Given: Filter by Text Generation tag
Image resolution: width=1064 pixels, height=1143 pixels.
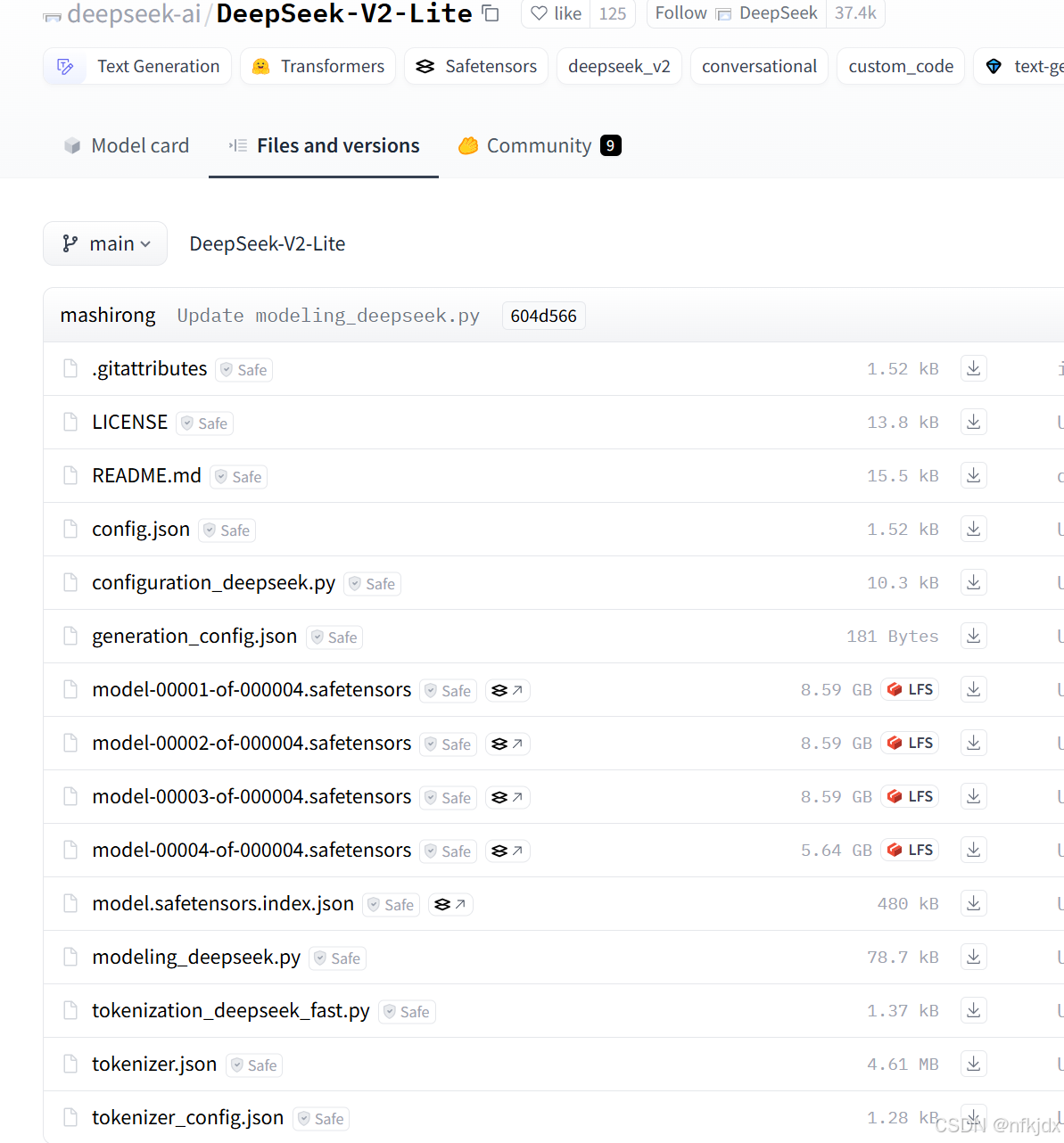Looking at the screenshot, I should pos(137,66).
